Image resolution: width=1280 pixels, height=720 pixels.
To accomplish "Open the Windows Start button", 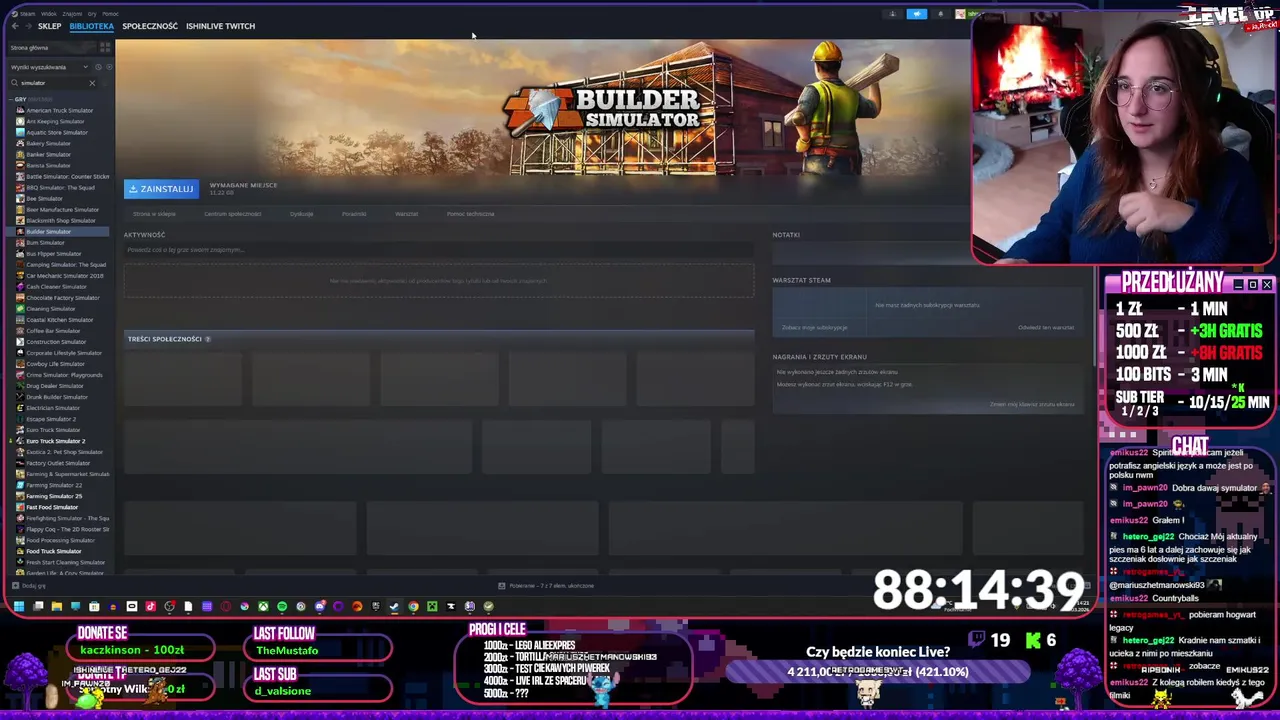I will (19, 606).
